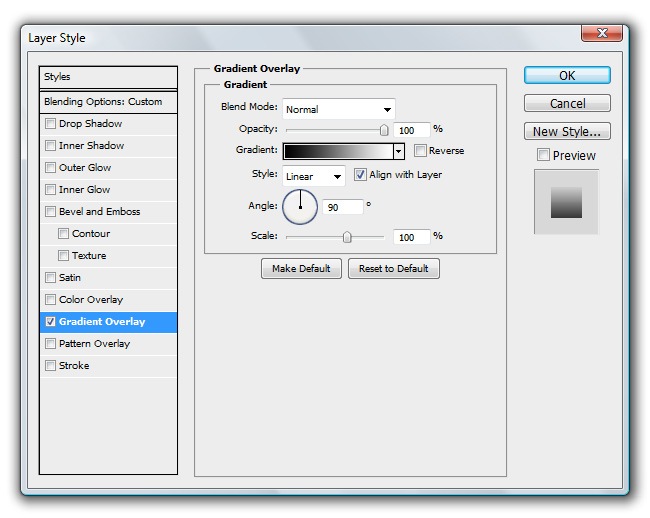Screen dimensions: 650x518
Task: Expand the gradient Style dropdown
Action: [314, 176]
